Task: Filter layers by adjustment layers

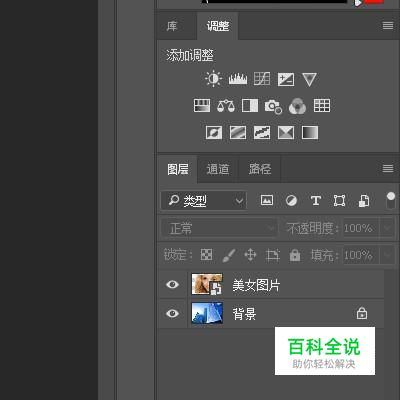Action: tap(291, 200)
